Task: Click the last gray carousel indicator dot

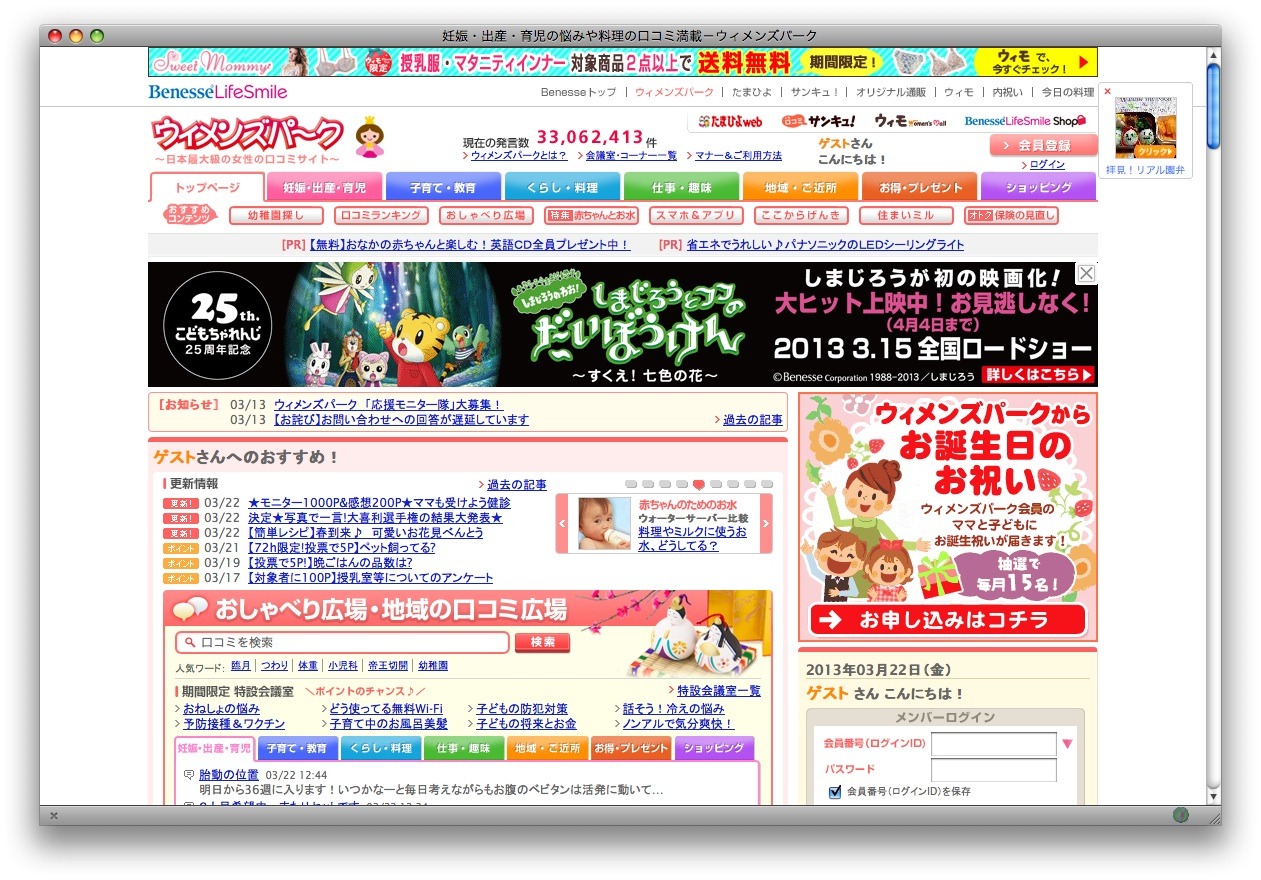Action: (767, 484)
